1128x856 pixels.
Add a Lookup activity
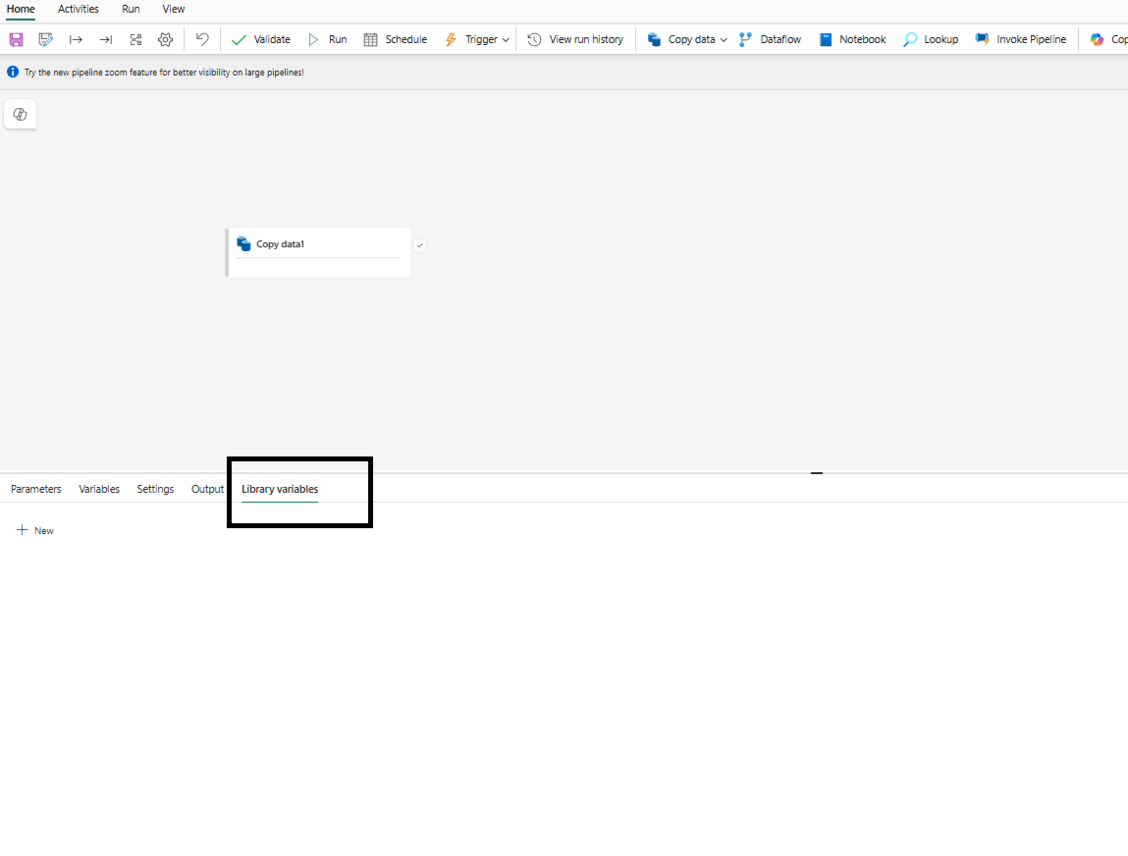click(931, 40)
